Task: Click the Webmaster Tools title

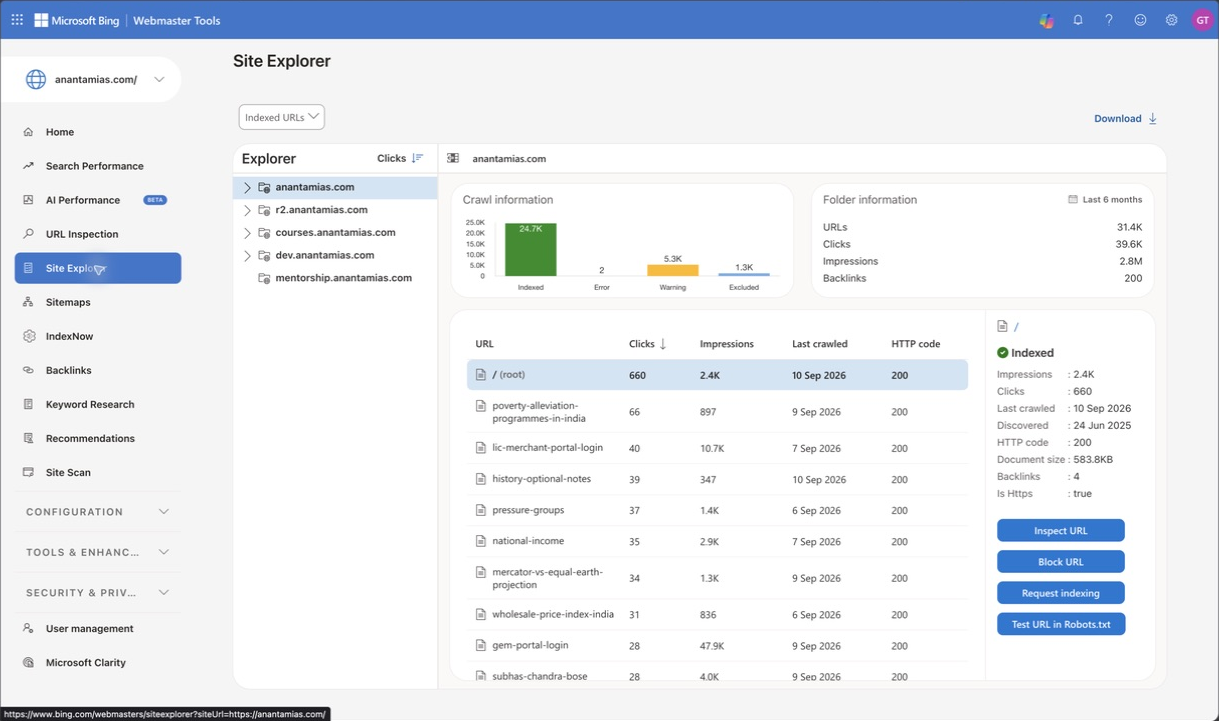Action: pos(177,20)
